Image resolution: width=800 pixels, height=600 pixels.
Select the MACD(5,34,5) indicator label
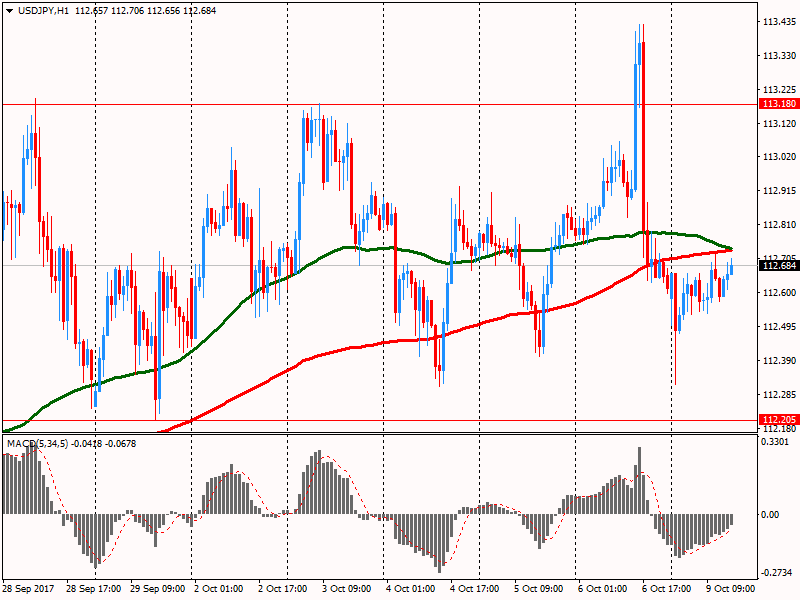tap(37, 444)
